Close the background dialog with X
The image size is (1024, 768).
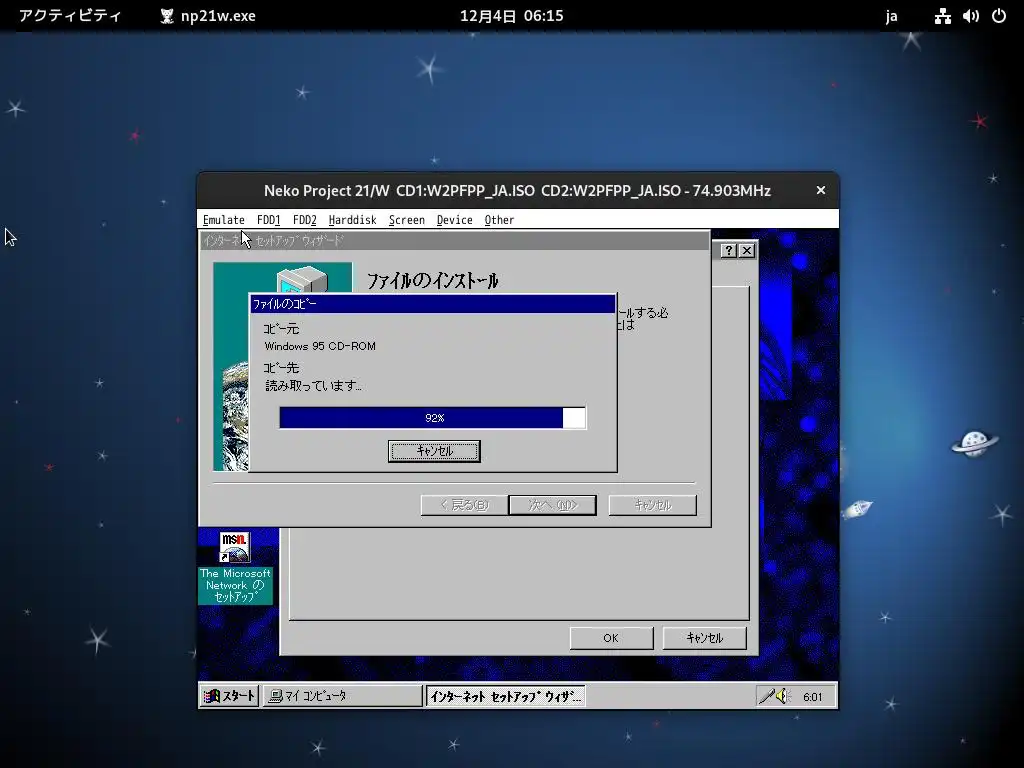[x=747, y=251]
